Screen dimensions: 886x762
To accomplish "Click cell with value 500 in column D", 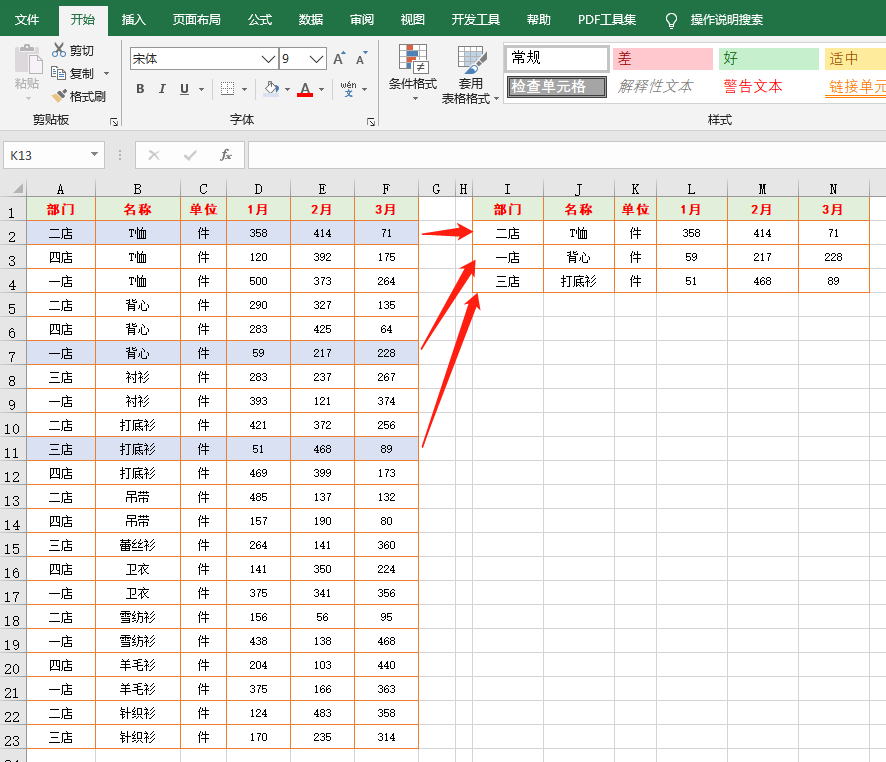I will point(258,281).
